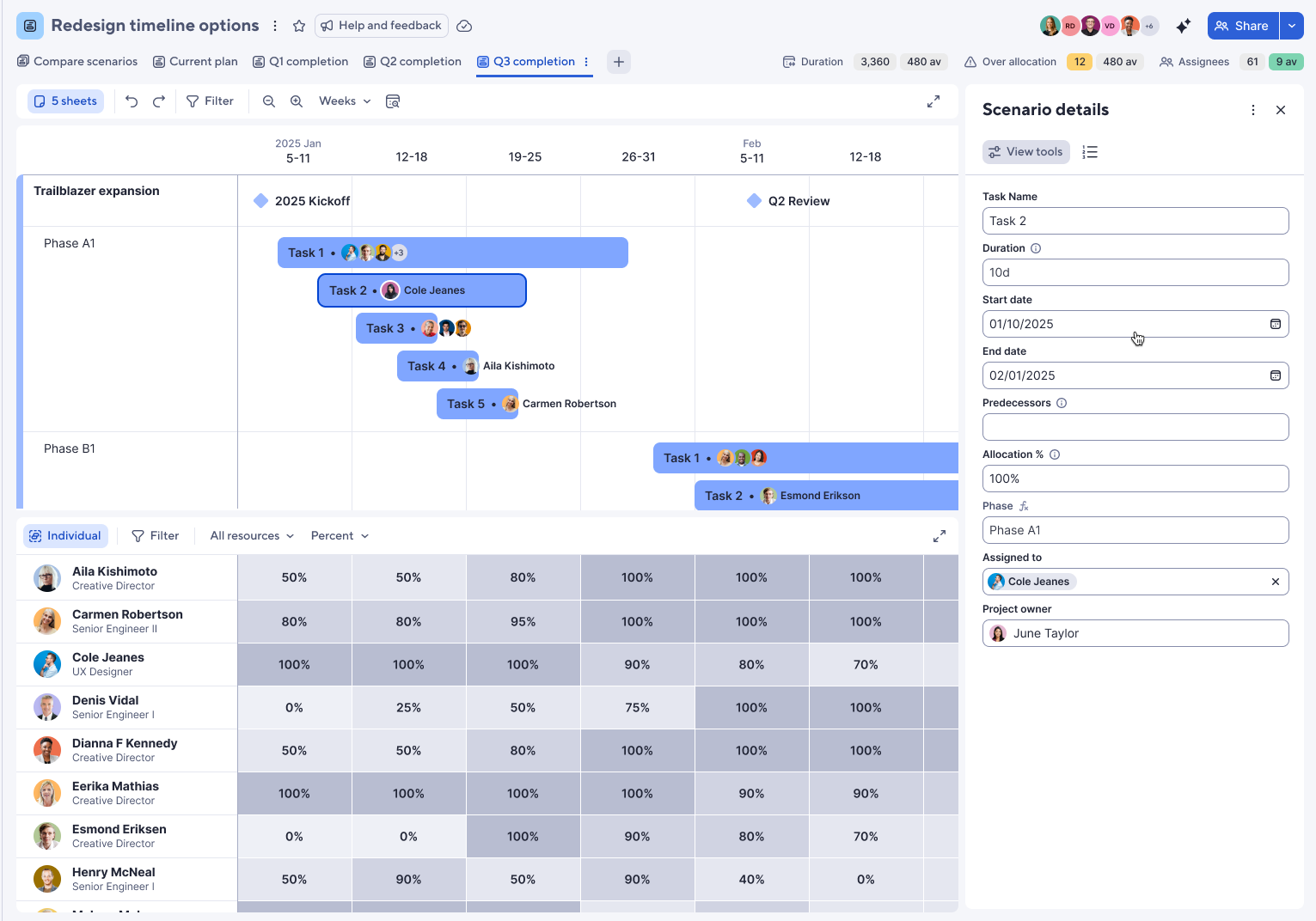
Task: Click the 2025 Kickoff milestone diamond
Action: pyautogui.click(x=260, y=201)
